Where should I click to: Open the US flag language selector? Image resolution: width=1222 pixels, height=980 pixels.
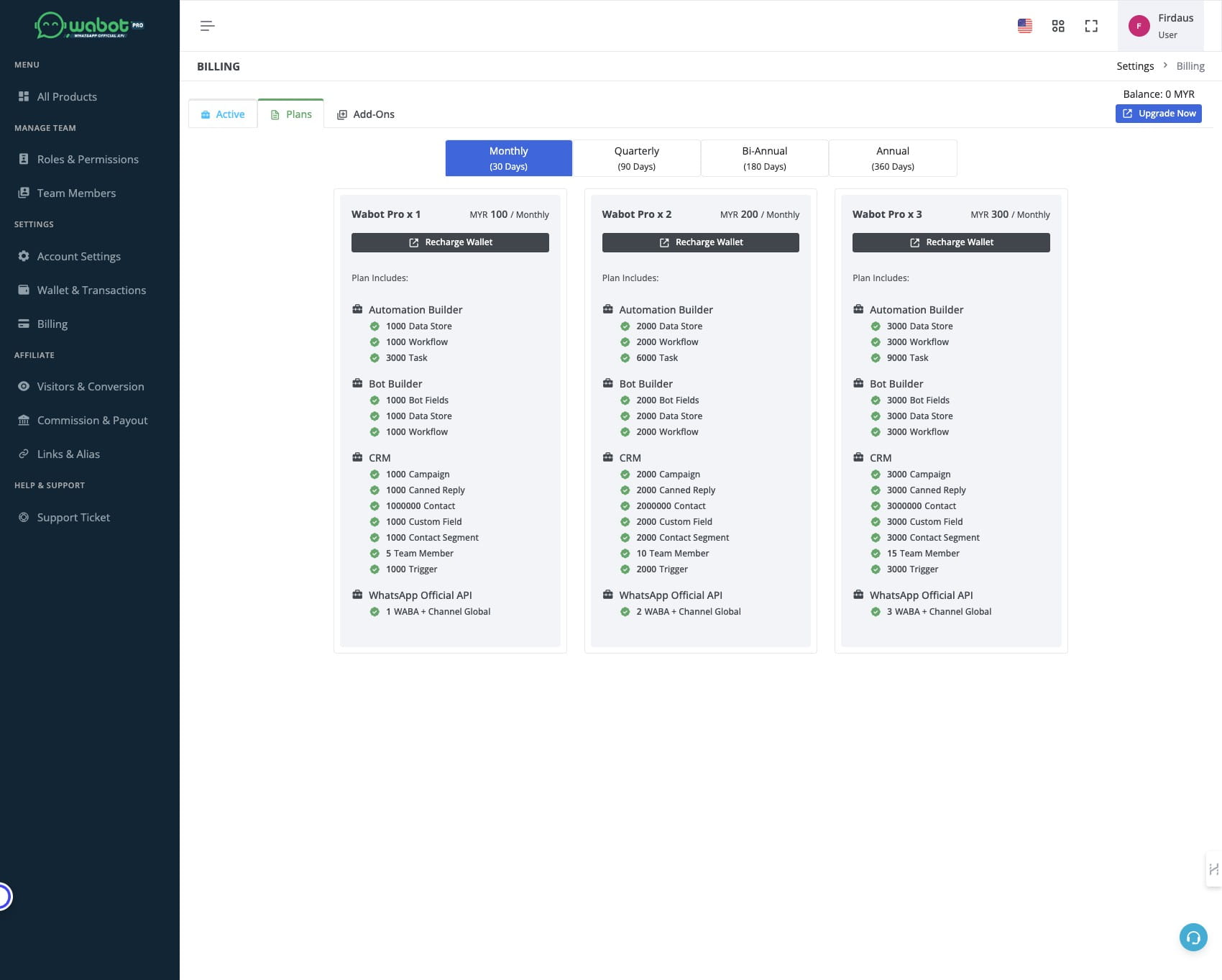click(1025, 26)
